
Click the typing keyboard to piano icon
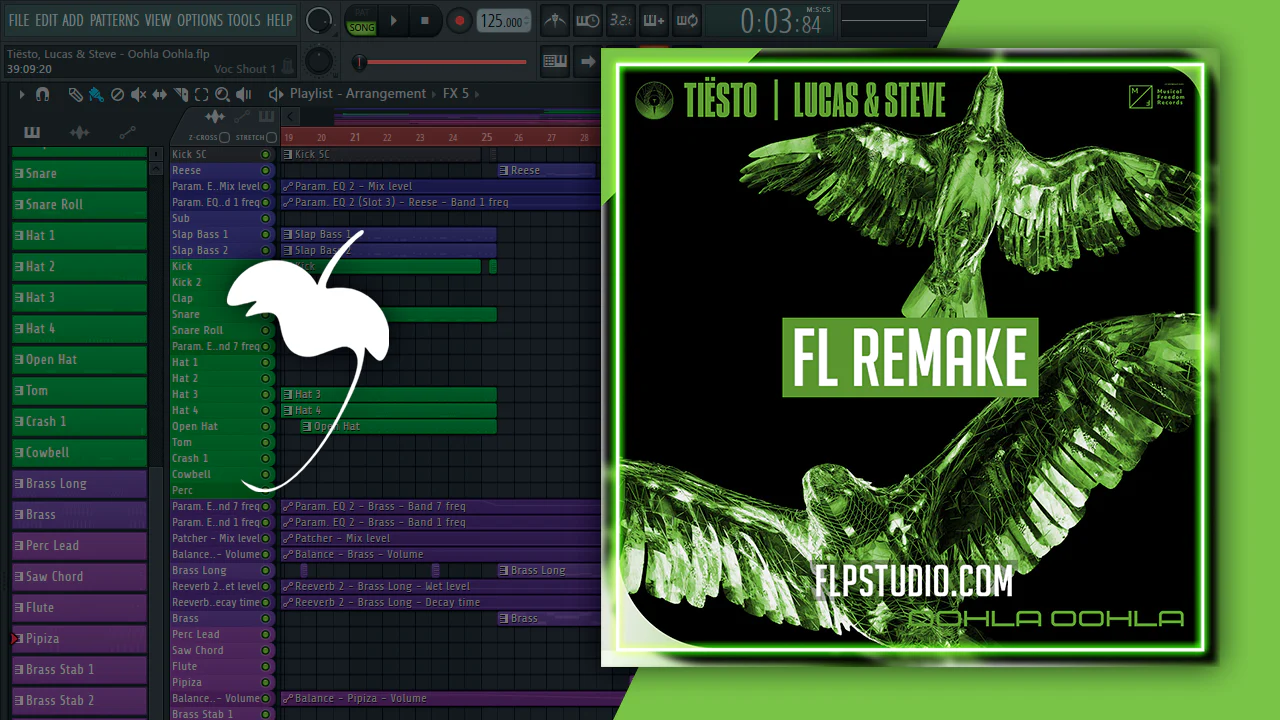[x=555, y=61]
